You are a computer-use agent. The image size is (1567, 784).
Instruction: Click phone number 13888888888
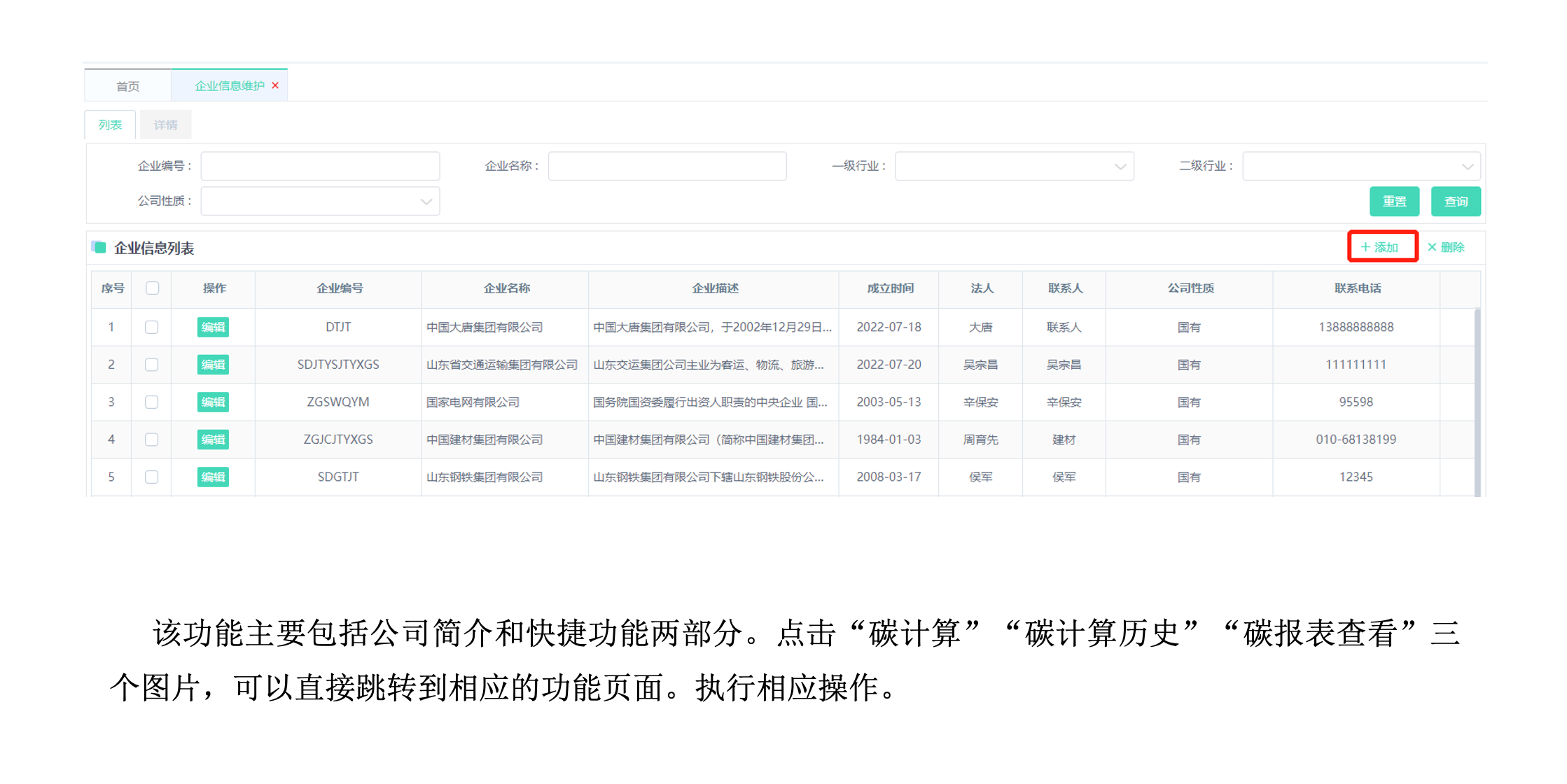(x=1356, y=327)
